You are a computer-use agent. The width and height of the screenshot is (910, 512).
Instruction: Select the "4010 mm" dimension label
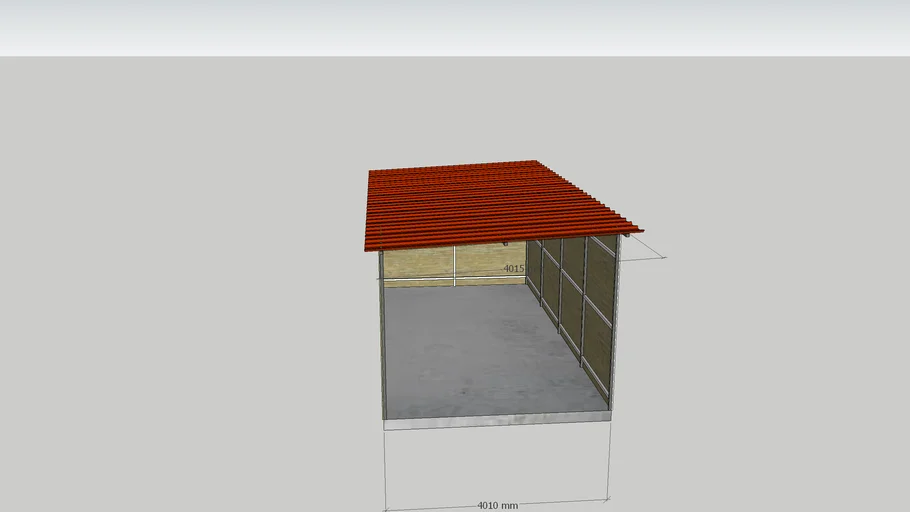click(x=497, y=505)
